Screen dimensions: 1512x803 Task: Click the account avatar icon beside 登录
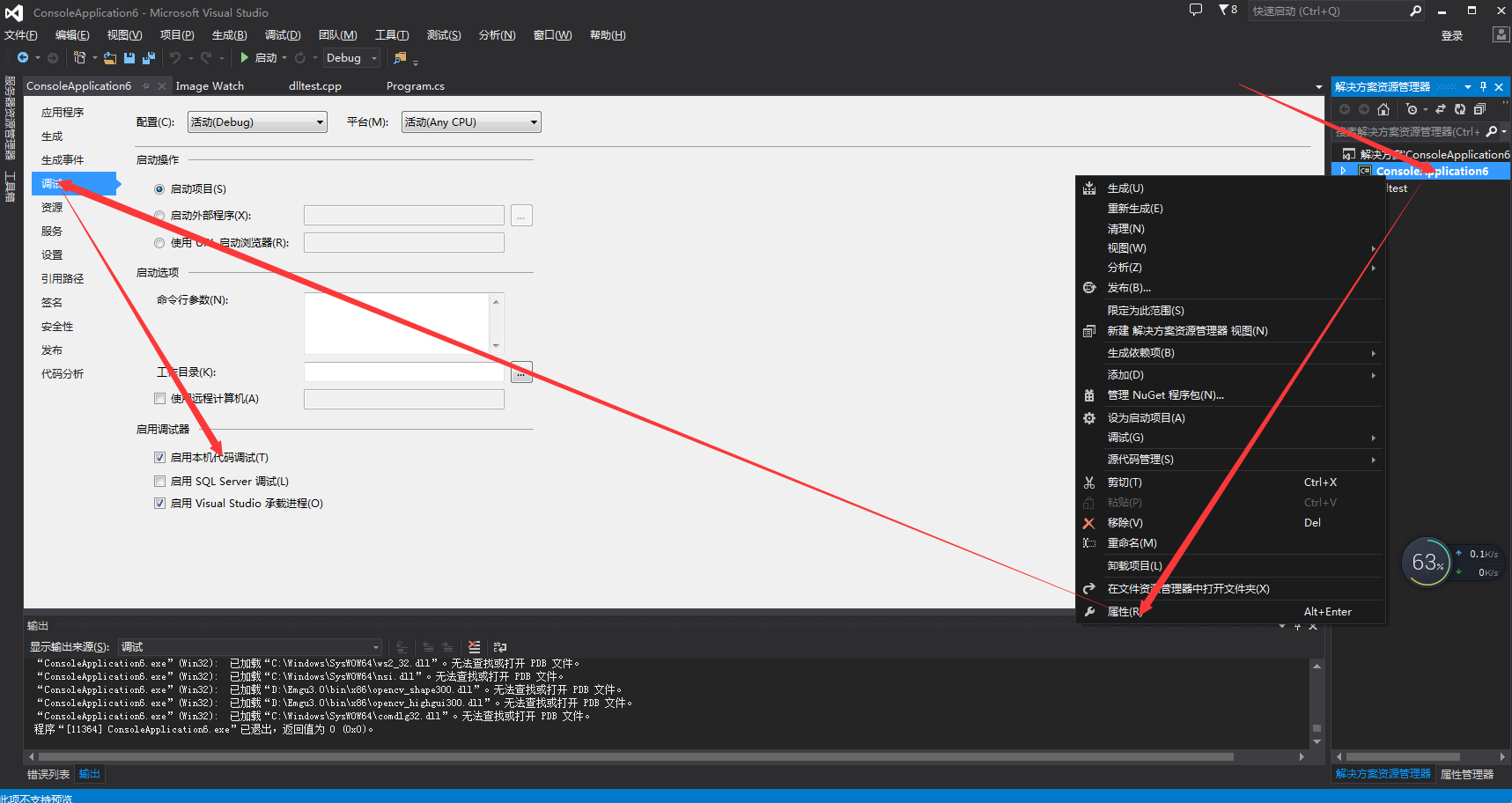1501,34
